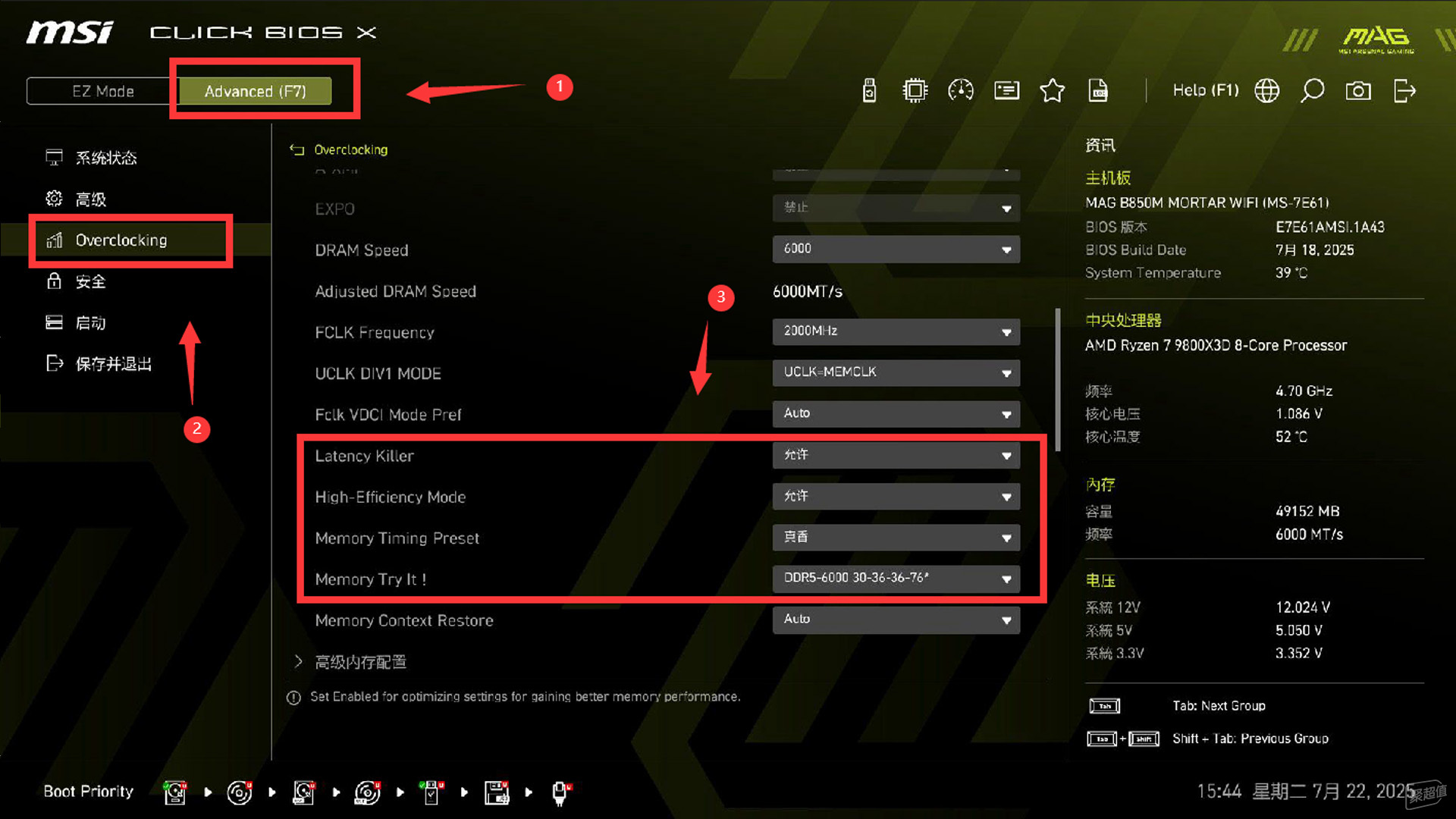Click BIOS version E7E61AMSI.1A43
Screen dimensions: 1456x819
pos(1329,227)
